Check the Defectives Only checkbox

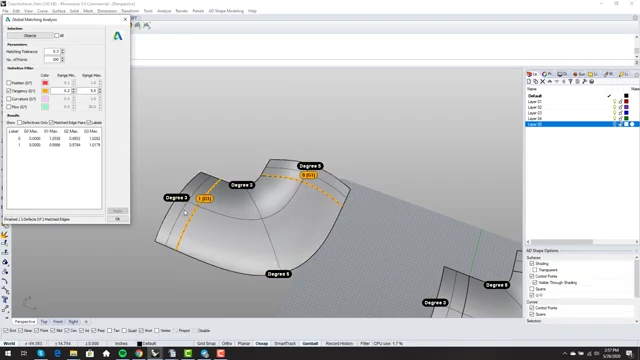point(19,122)
